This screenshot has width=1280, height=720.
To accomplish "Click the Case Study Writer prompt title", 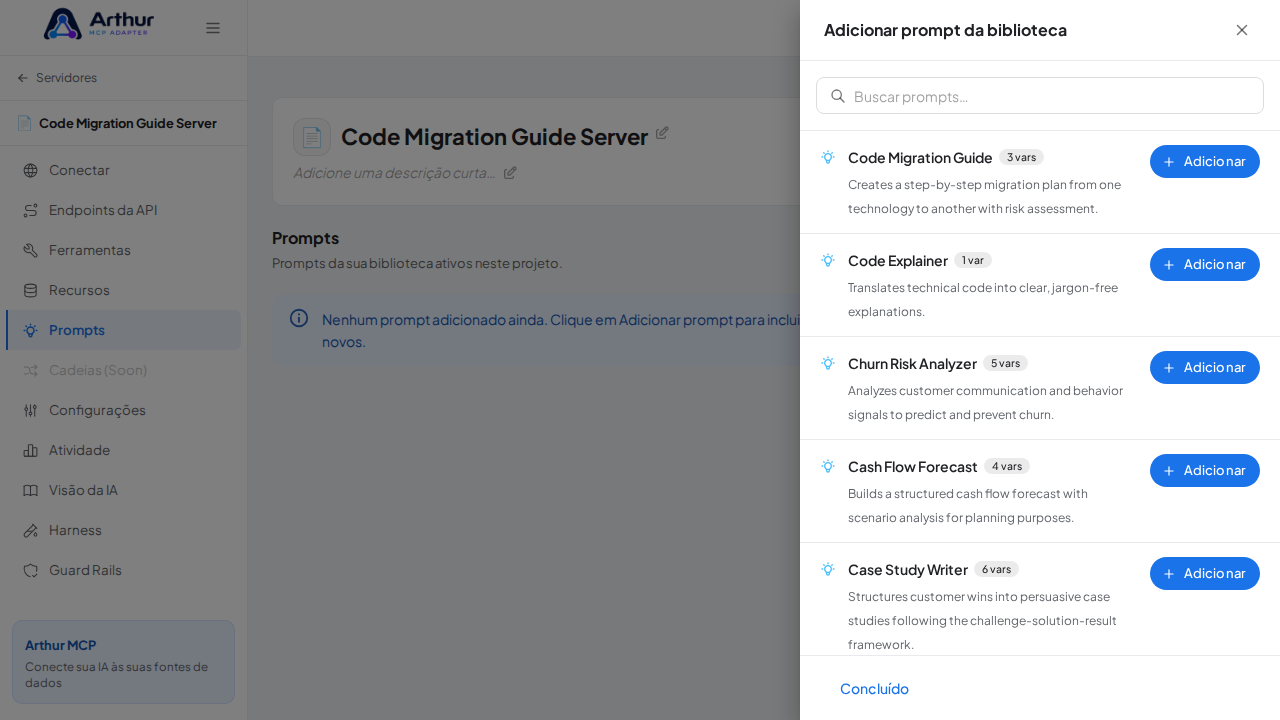I will click(908, 569).
